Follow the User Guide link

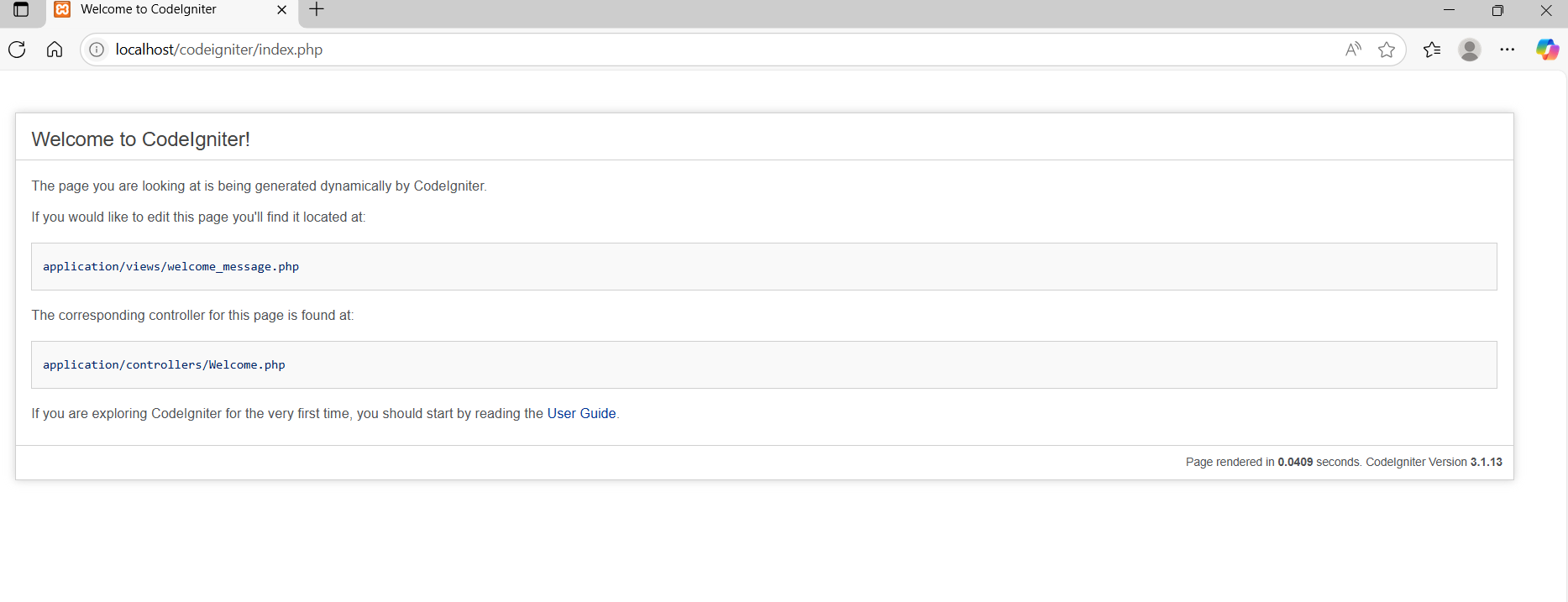click(x=581, y=413)
